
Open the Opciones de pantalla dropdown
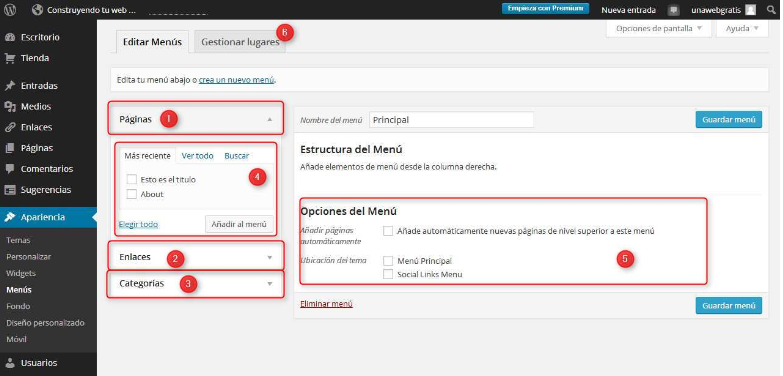659,28
